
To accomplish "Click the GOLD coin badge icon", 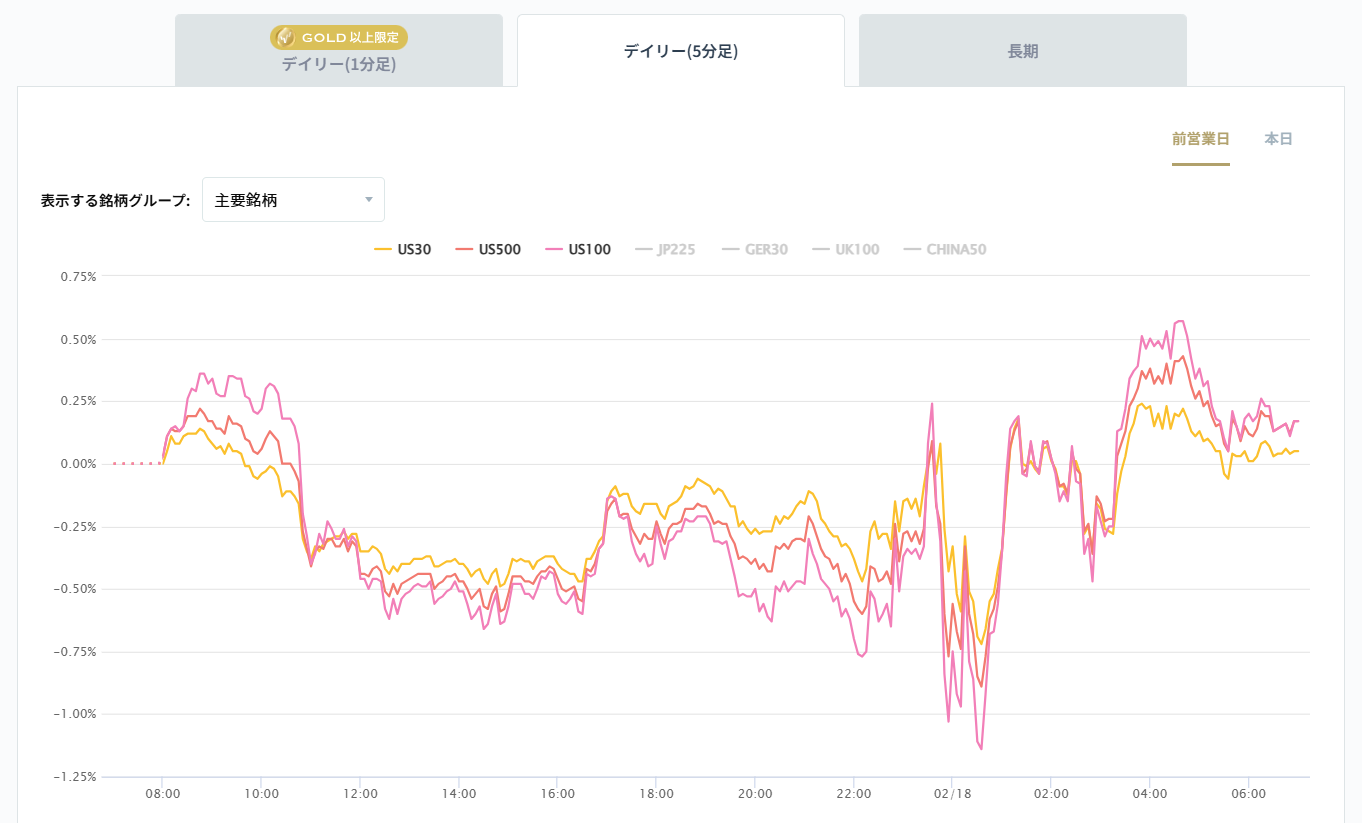I will [285, 38].
